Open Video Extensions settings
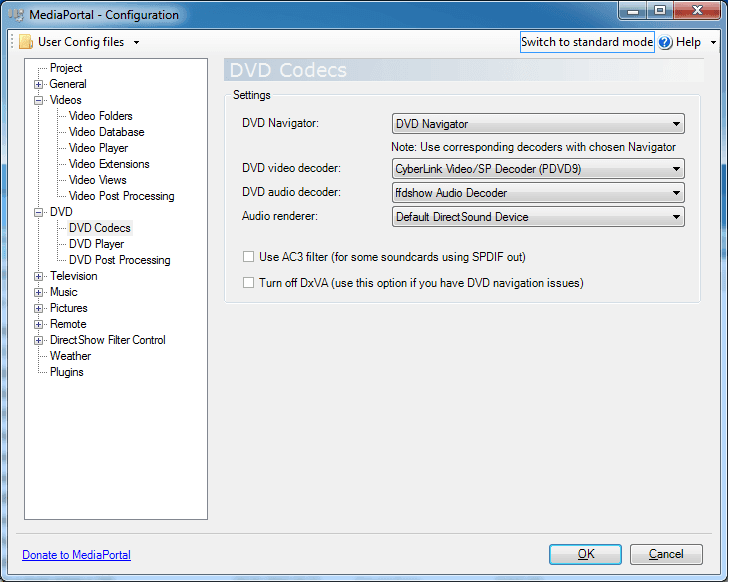 pyautogui.click(x=109, y=164)
